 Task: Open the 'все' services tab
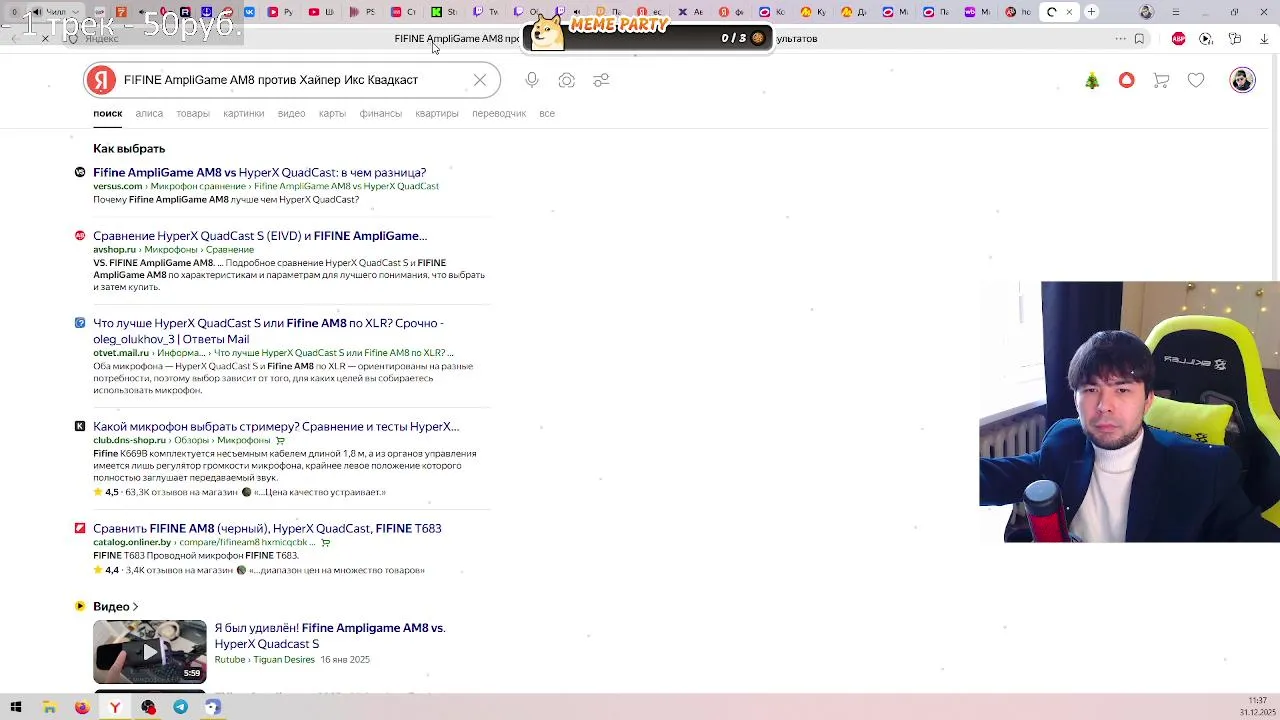[547, 113]
